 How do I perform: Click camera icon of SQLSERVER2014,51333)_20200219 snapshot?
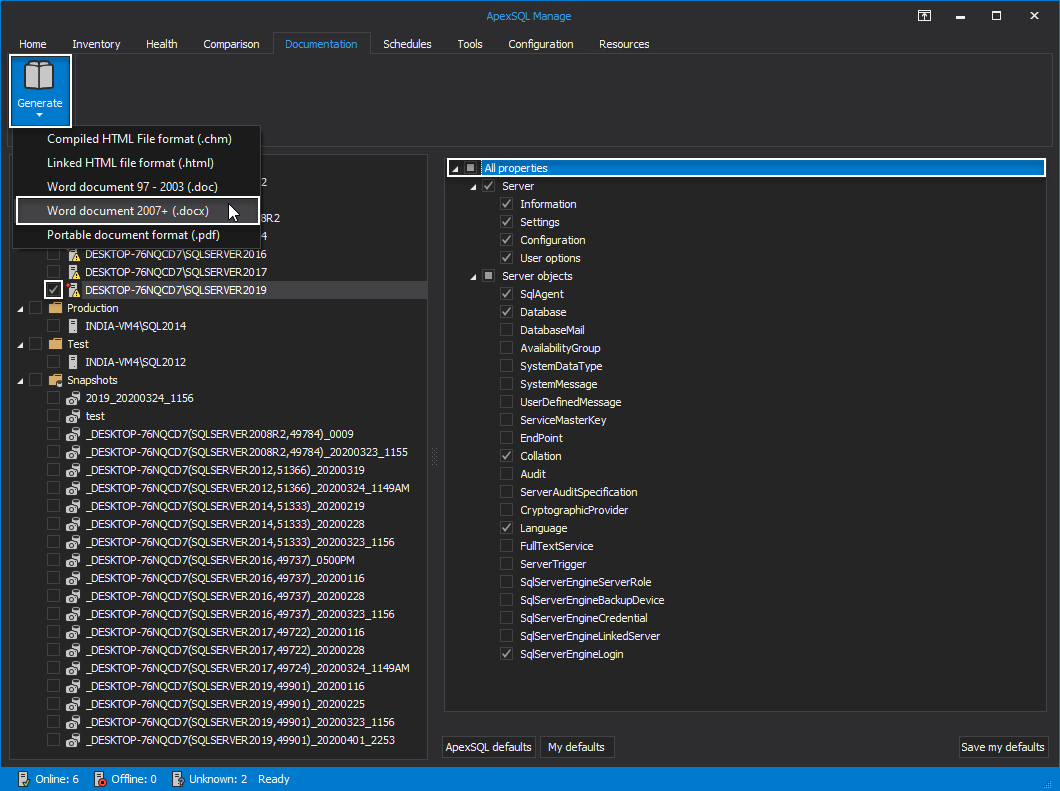pos(73,506)
